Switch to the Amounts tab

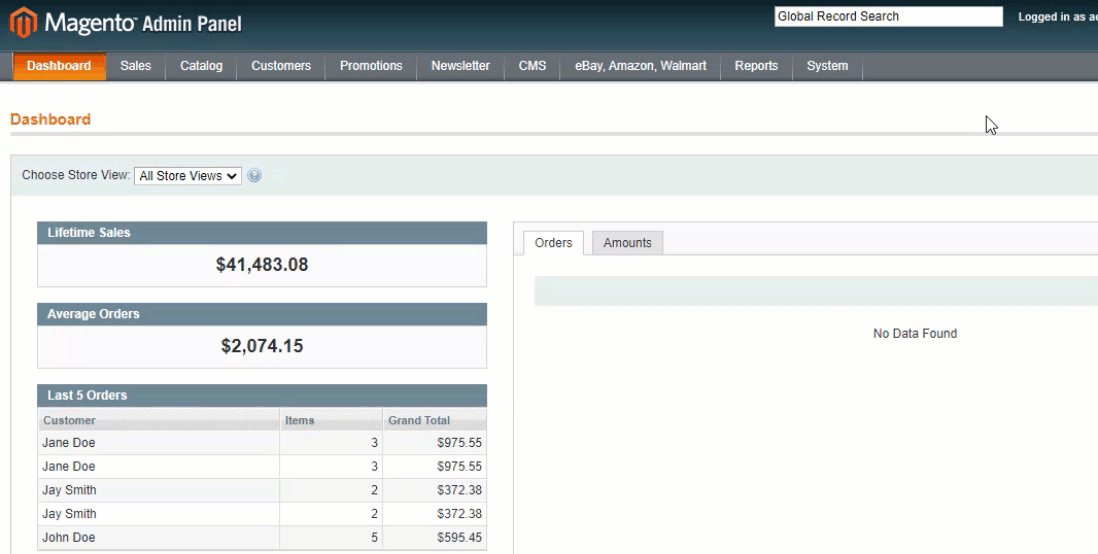coord(627,243)
